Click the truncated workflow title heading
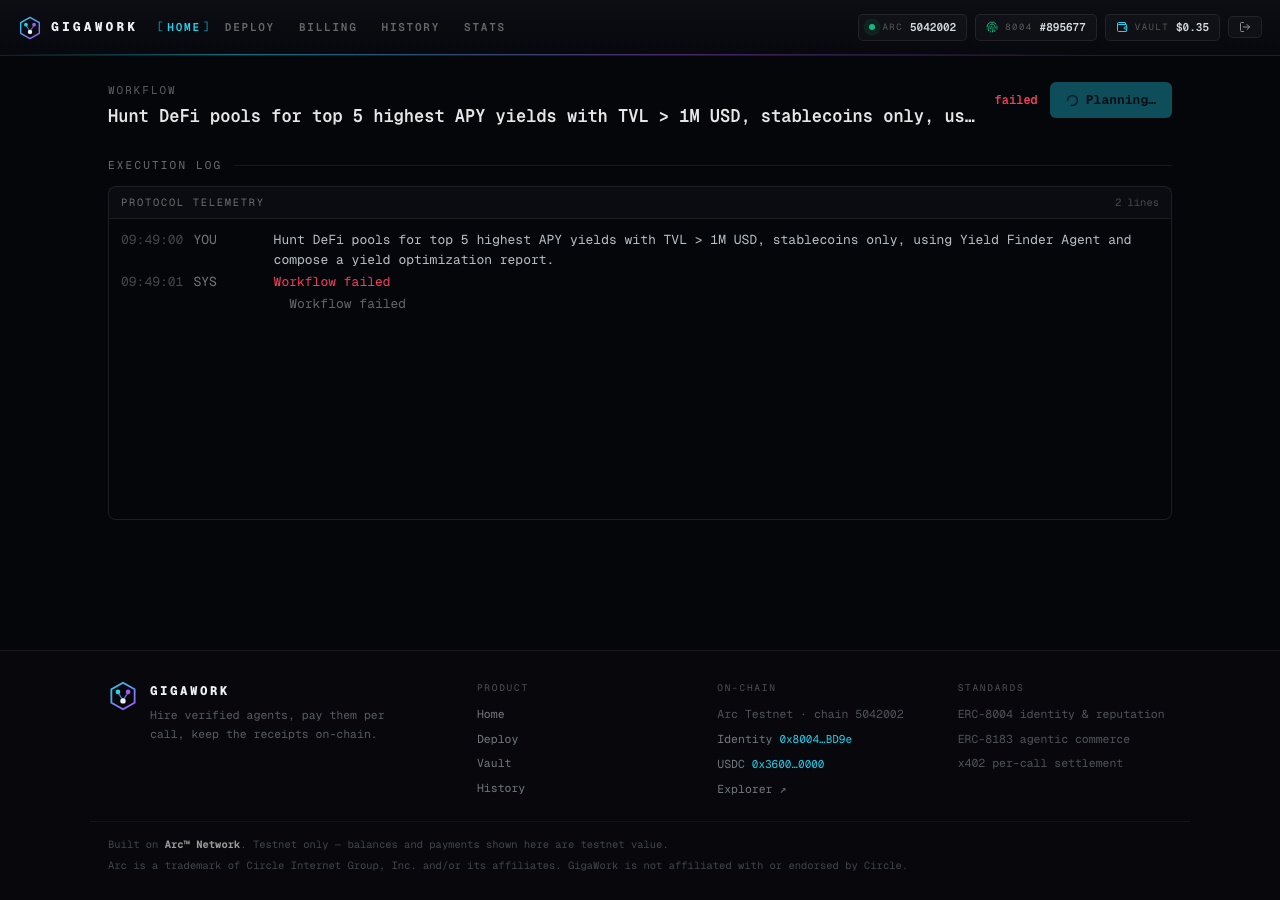Viewport: 1280px width, 900px height. (541, 117)
